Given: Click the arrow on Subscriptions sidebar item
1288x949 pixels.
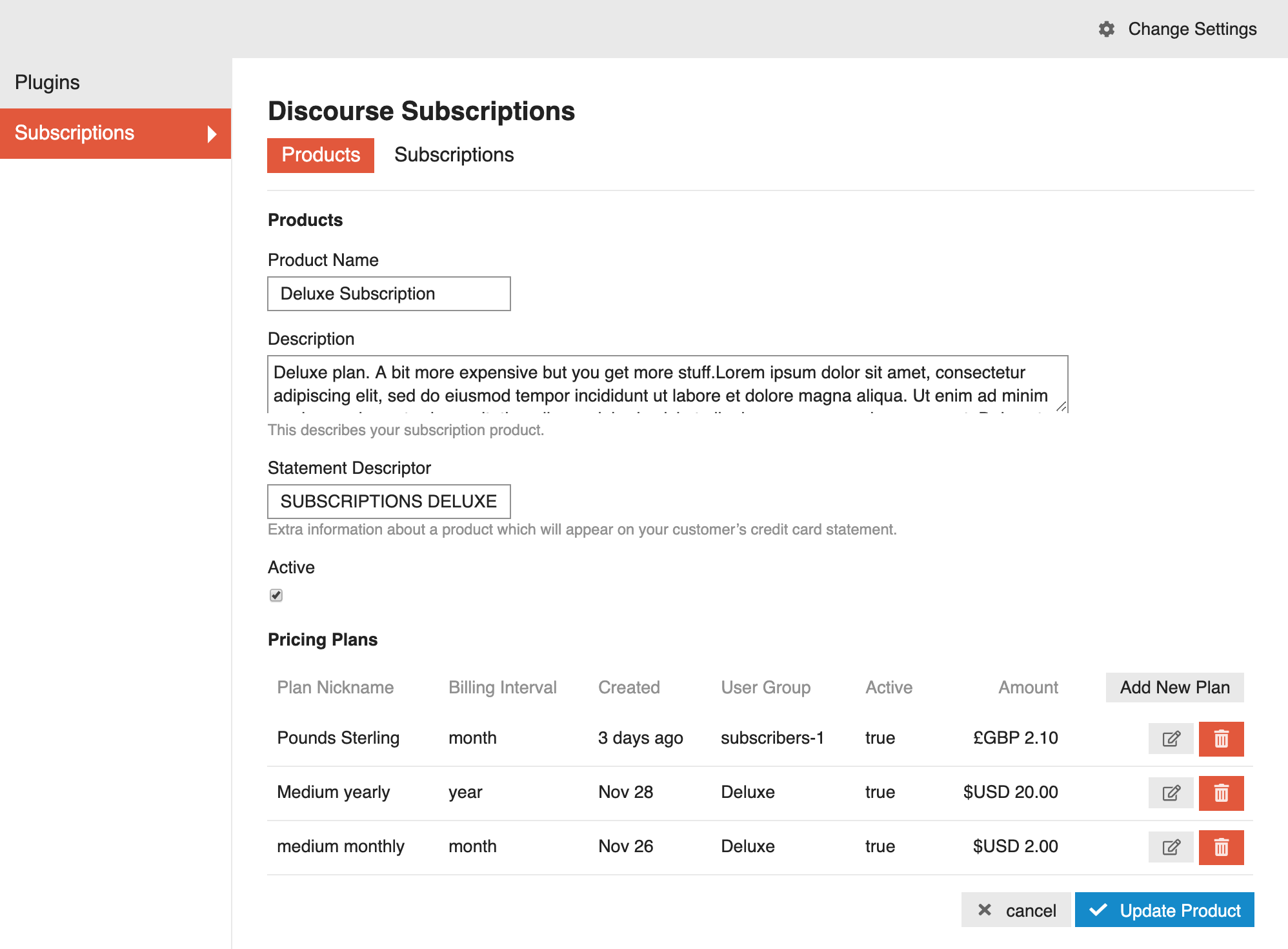Looking at the screenshot, I should (212, 134).
